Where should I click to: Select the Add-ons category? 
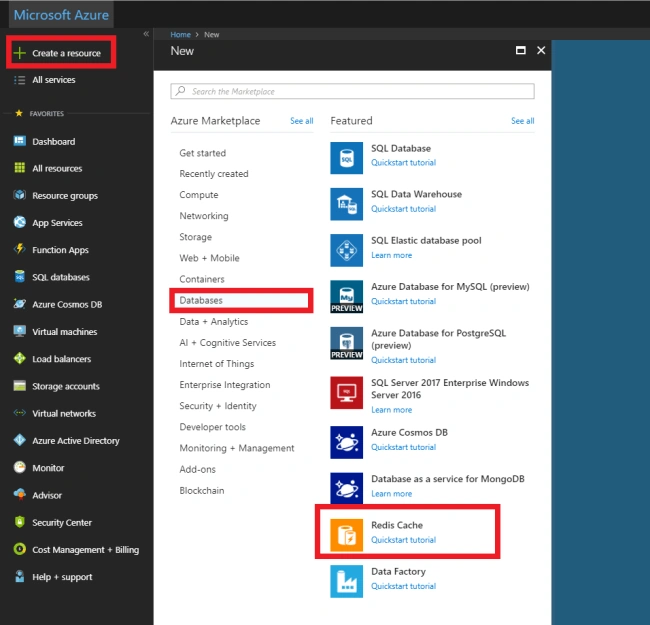pos(197,469)
